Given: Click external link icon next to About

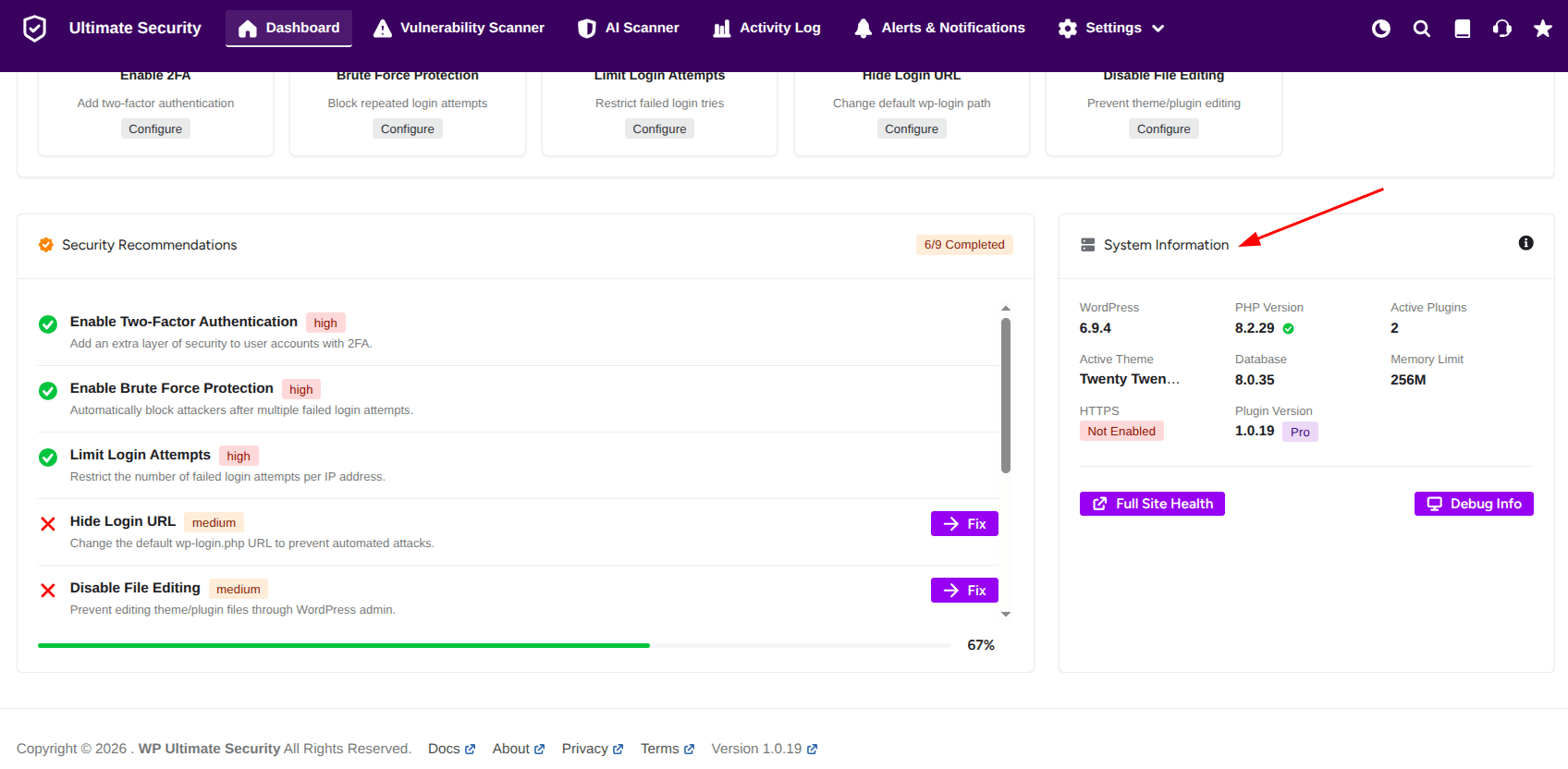Looking at the screenshot, I should point(540,750).
